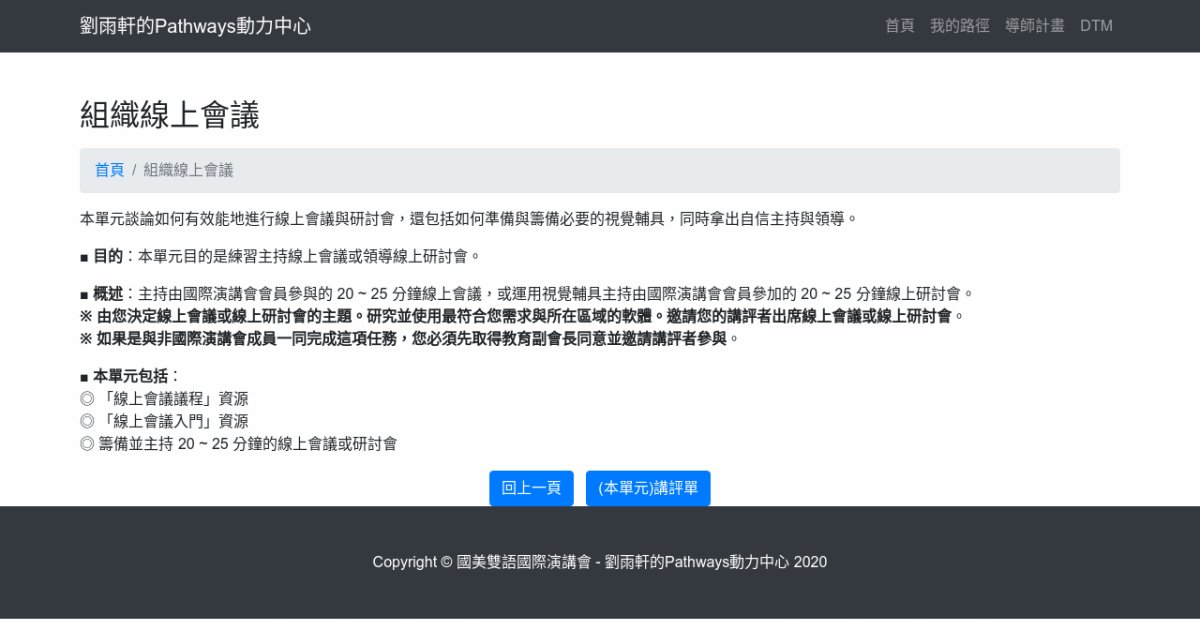Viewport: 1200px width, 630px height.
Task: Click the bold note starting 如果是與非國際演講會
Action: (410, 338)
